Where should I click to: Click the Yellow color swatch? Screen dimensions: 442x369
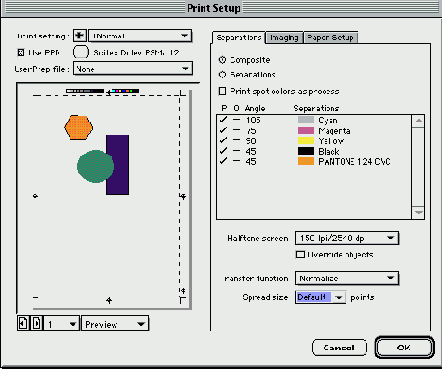pyautogui.click(x=306, y=141)
